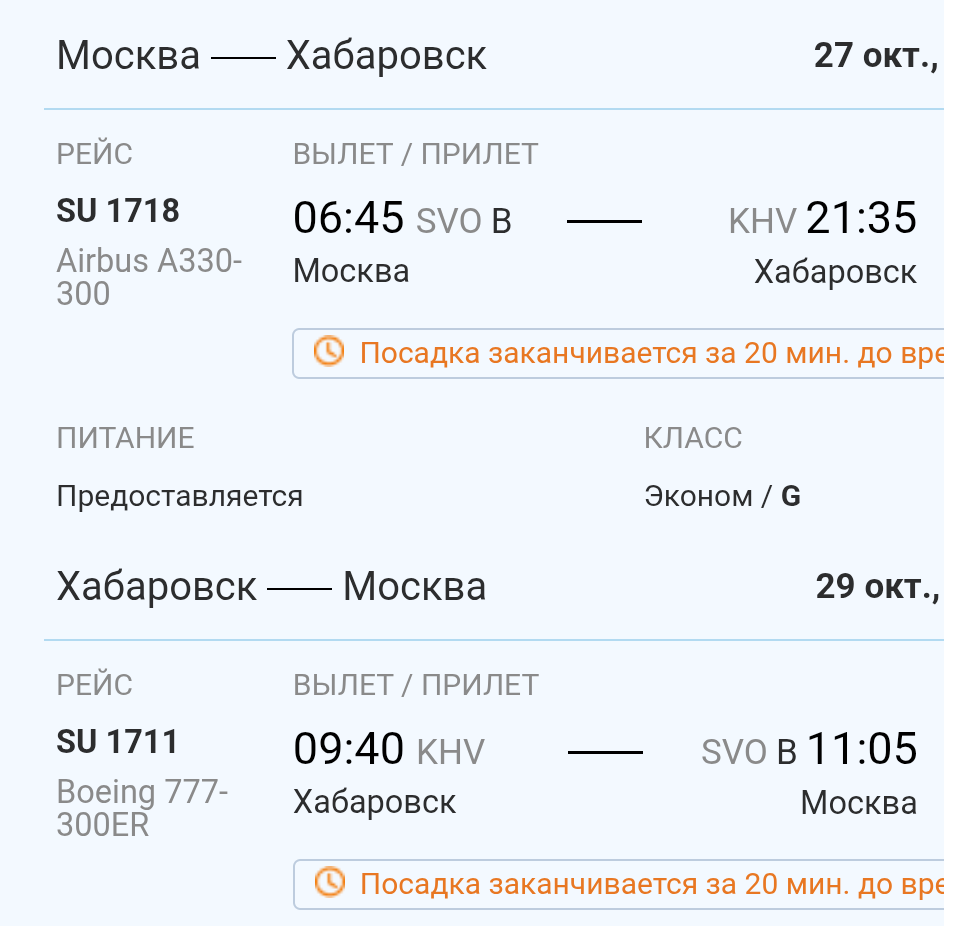Click the Эконом / G class value

coord(722,496)
